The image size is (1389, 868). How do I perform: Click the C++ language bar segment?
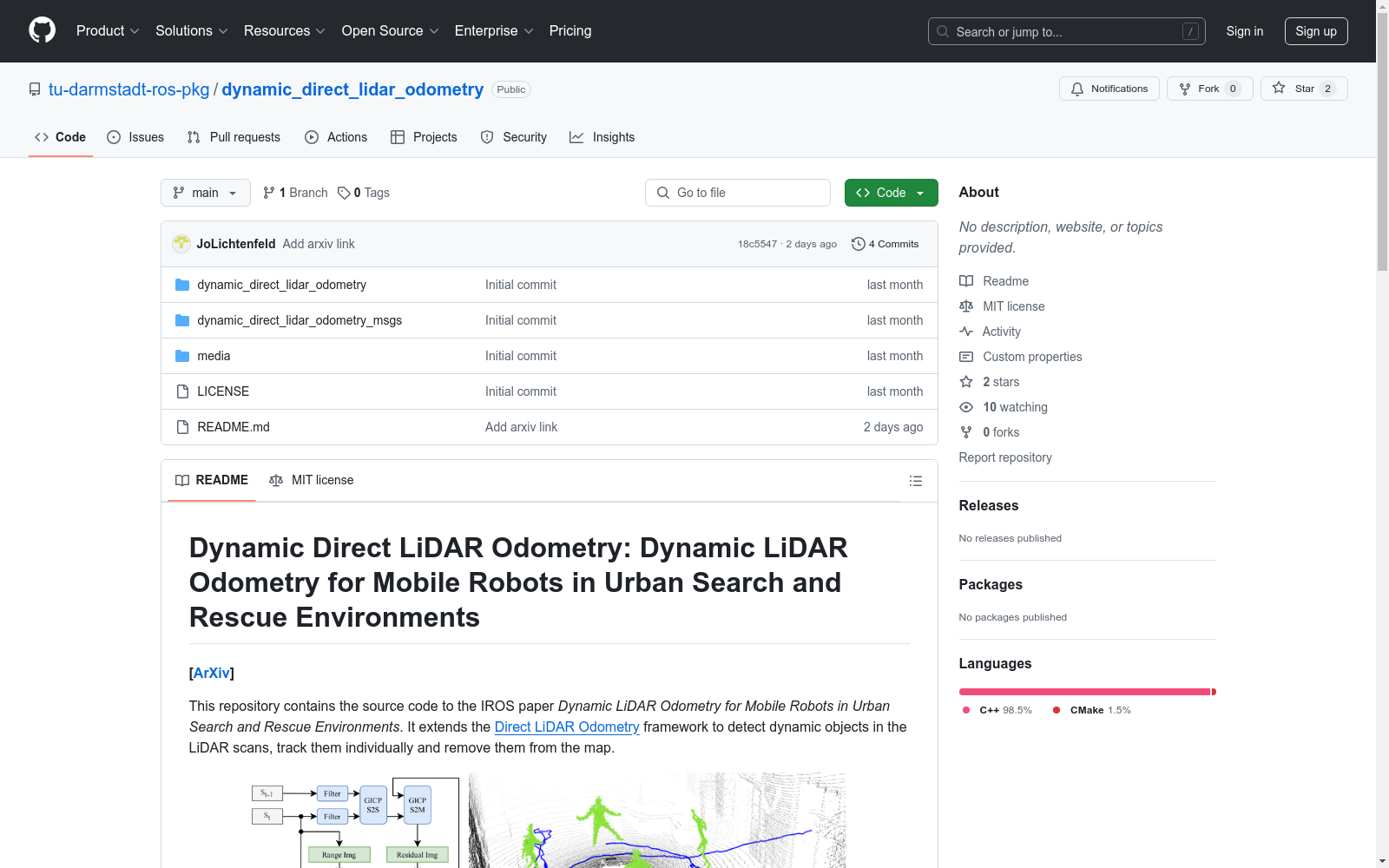point(1084,692)
